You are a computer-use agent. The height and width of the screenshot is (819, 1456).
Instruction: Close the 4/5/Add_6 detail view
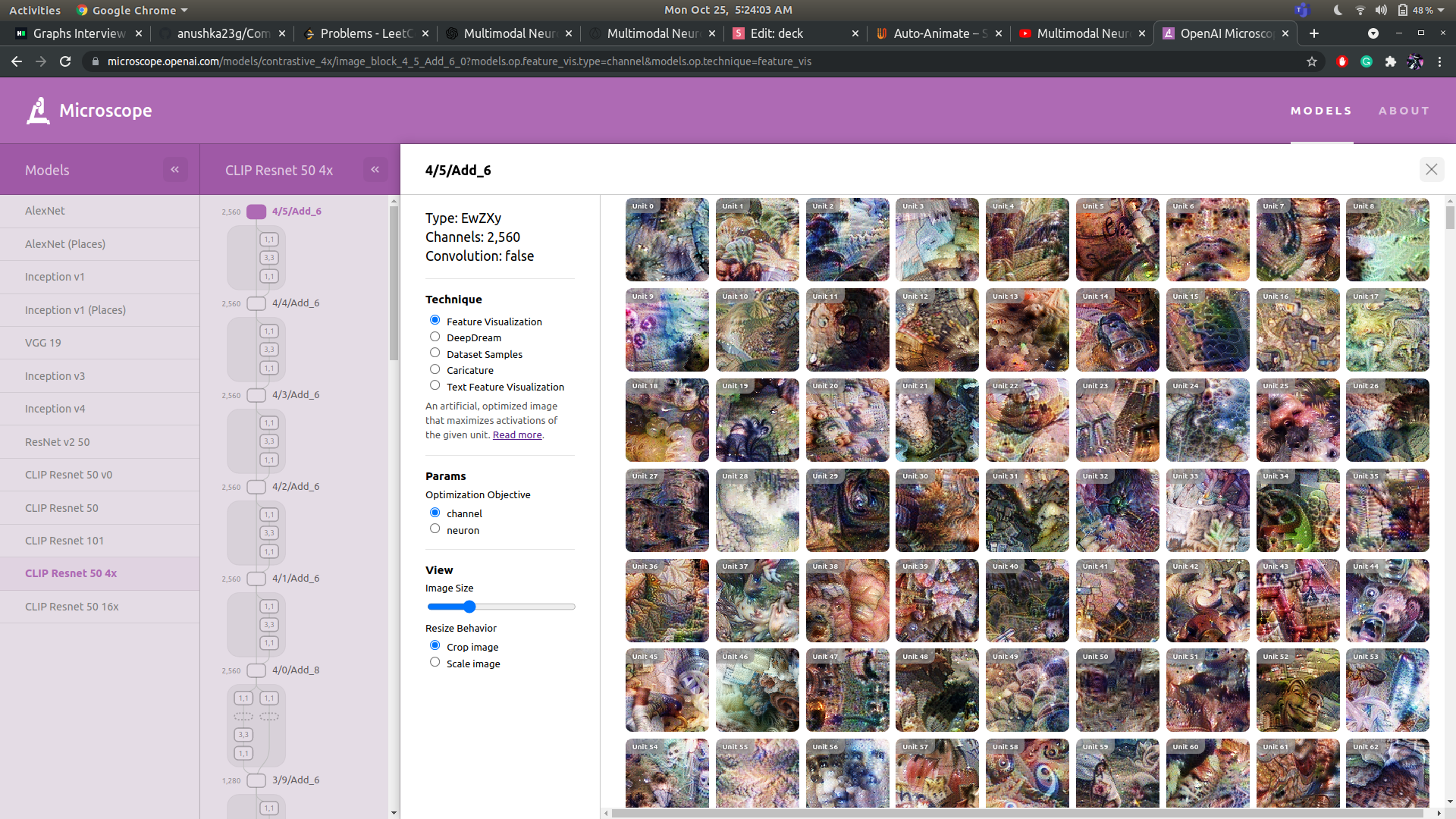pyautogui.click(x=1431, y=170)
